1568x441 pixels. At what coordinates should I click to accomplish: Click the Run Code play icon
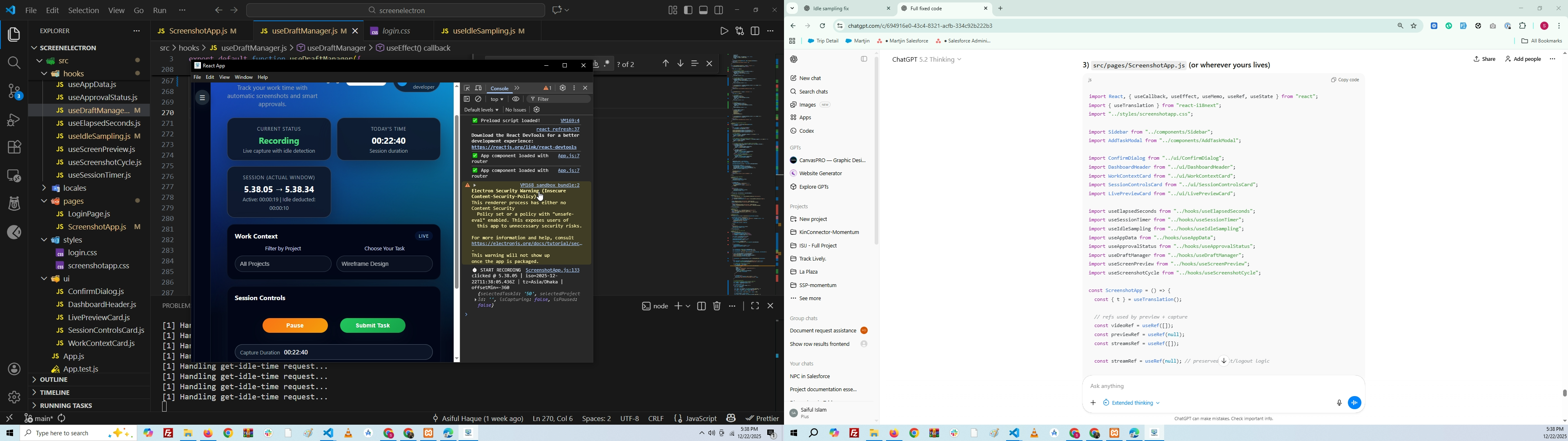click(x=724, y=31)
